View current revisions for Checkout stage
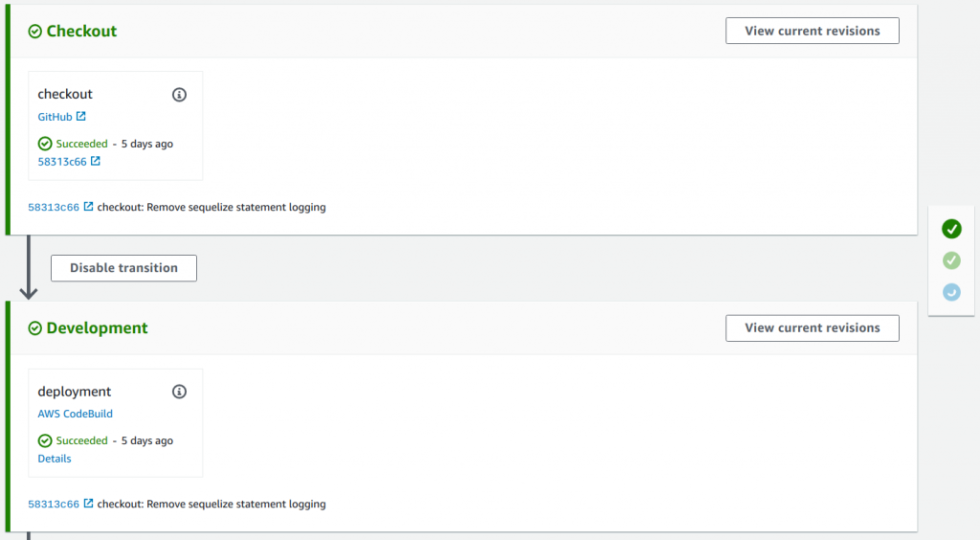This screenshot has height=540, width=980. [x=812, y=31]
